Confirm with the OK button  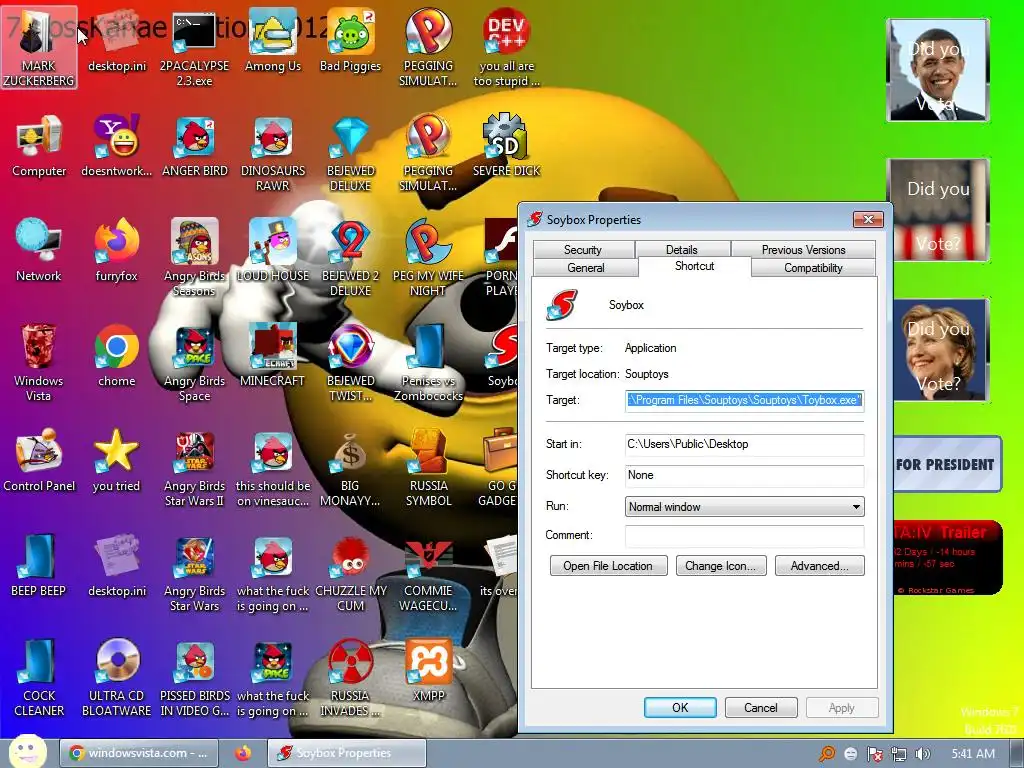coord(680,707)
